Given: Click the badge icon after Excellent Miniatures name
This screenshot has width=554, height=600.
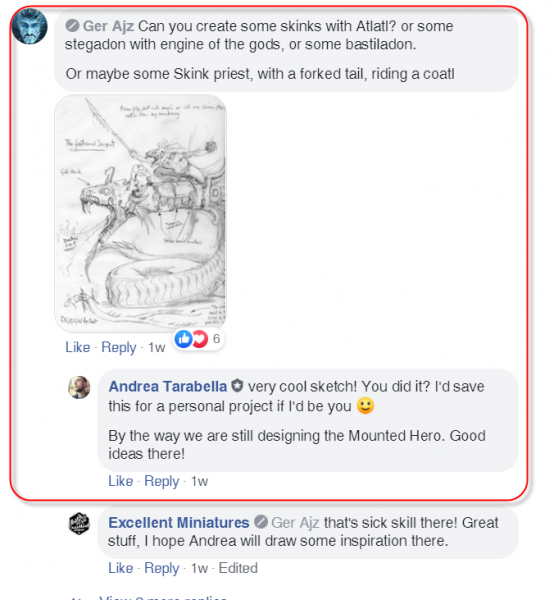Looking at the screenshot, I should coord(261,522).
